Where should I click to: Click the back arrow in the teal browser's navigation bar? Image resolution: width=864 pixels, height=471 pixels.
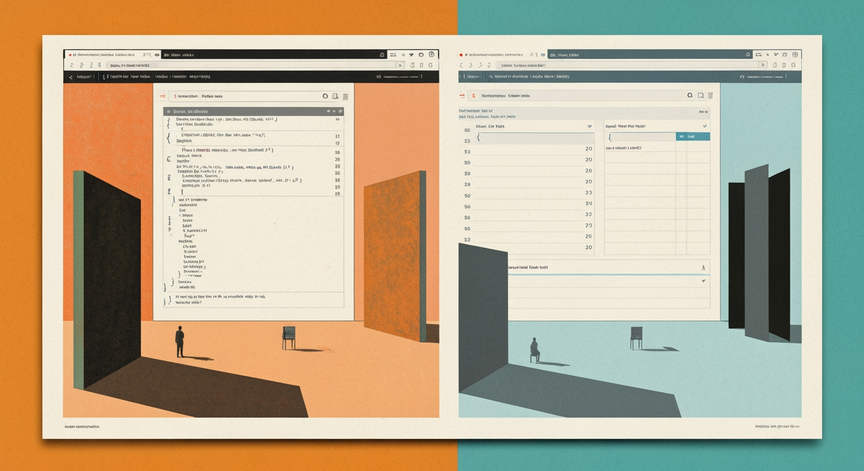click(462, 65)
